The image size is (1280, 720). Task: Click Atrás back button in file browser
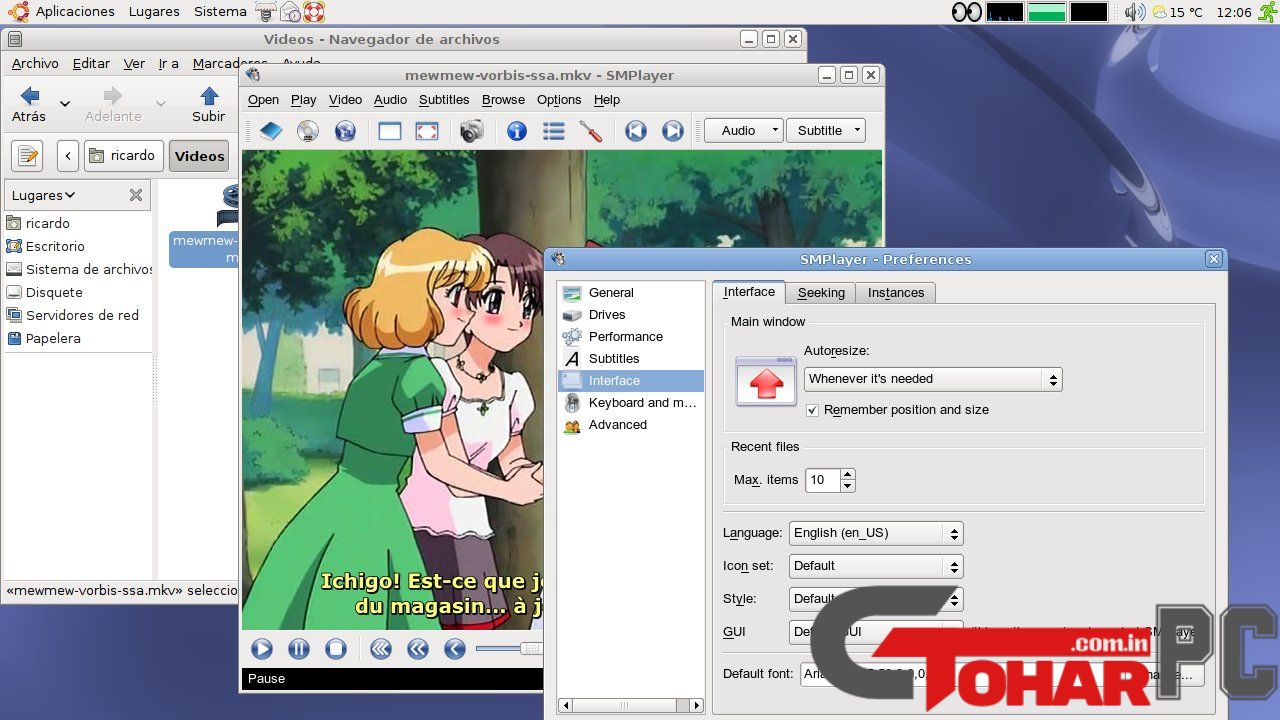tap(29, 104)
